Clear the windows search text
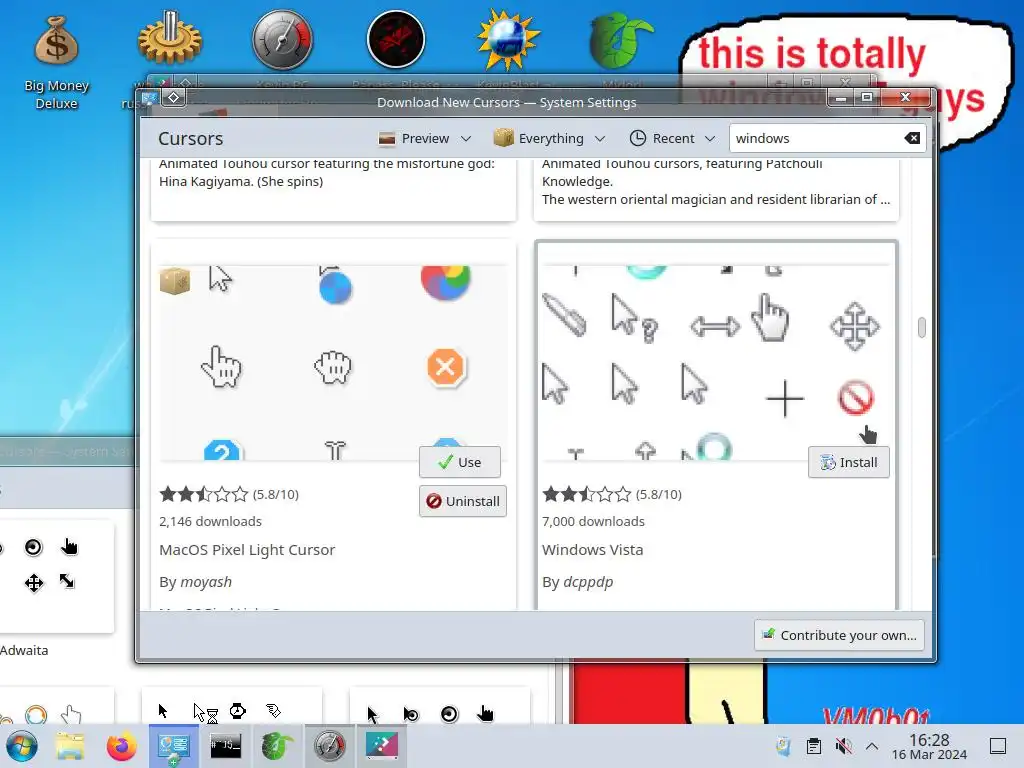The image size is (1024, 768). point(912,138)
